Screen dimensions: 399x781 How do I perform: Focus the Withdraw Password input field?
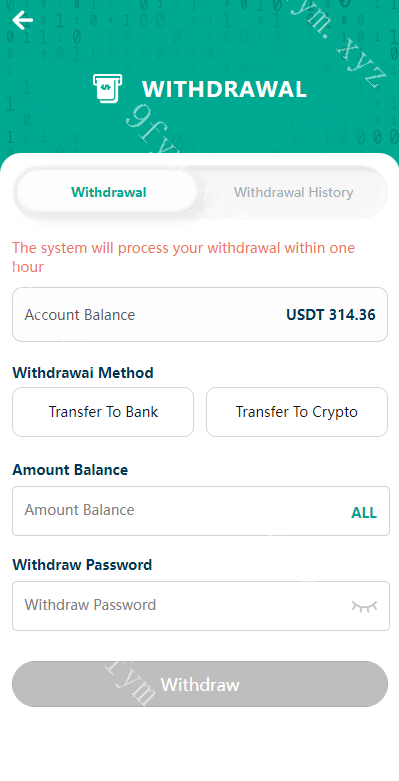pyautogui.click(x=201, y=606)
